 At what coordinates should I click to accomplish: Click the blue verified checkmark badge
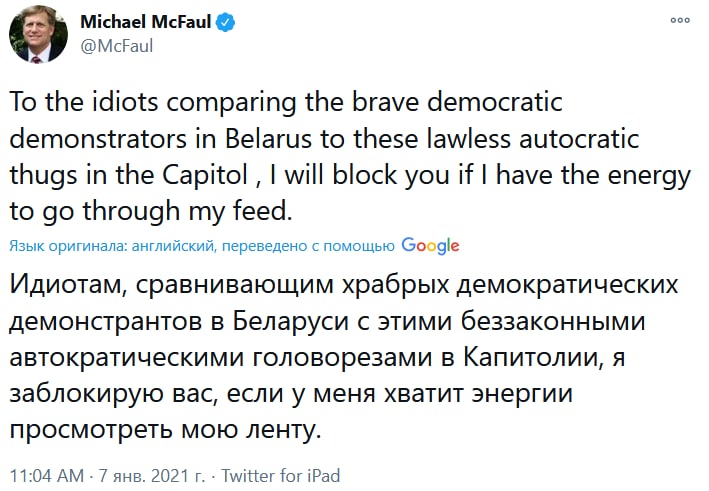pyautogui.click(x=225, y=22)
